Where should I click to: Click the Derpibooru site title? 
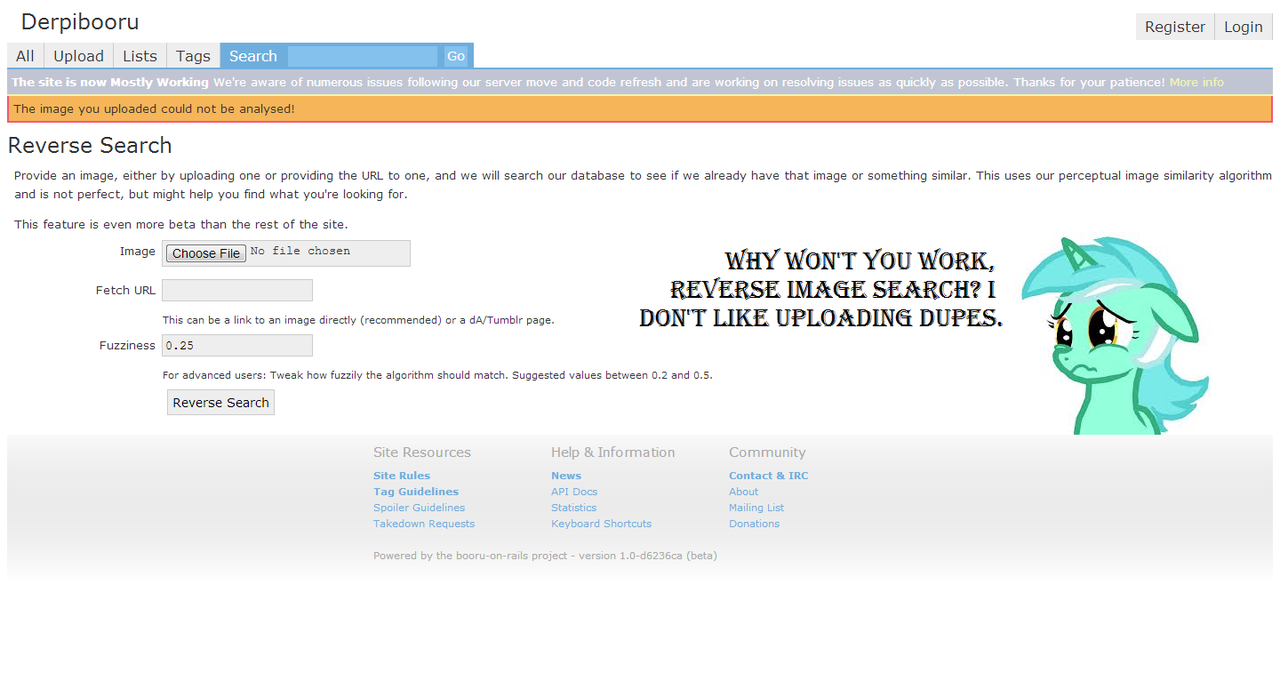[x=80, y=22]
